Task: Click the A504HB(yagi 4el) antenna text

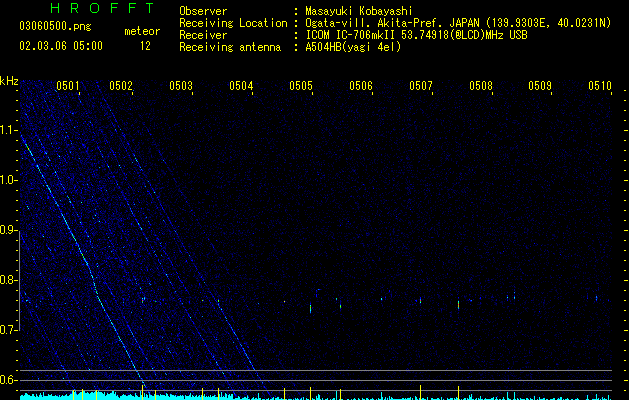Action: [x=353, y=47]
